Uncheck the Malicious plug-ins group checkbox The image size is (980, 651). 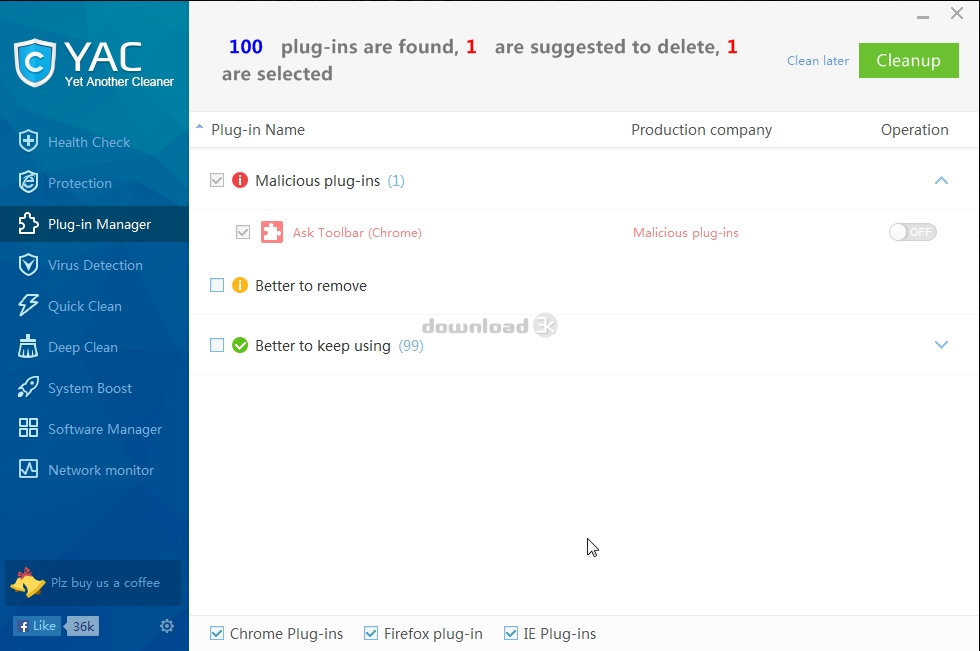(217, 181)
